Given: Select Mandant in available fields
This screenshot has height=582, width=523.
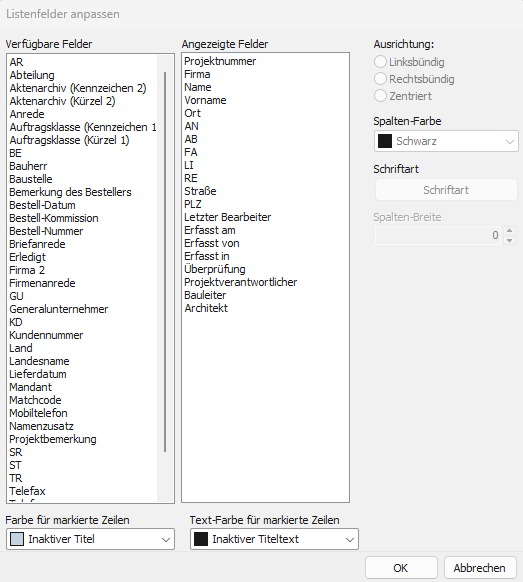Looking at the screenshot, I should point(30,387).
